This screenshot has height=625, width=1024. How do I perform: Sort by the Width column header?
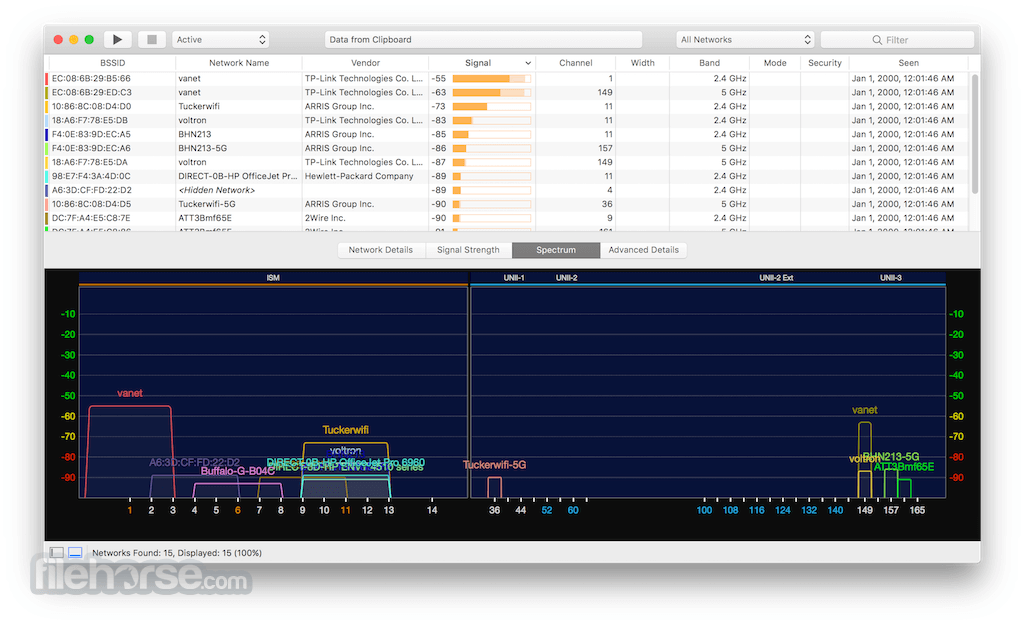click(643, 63)
